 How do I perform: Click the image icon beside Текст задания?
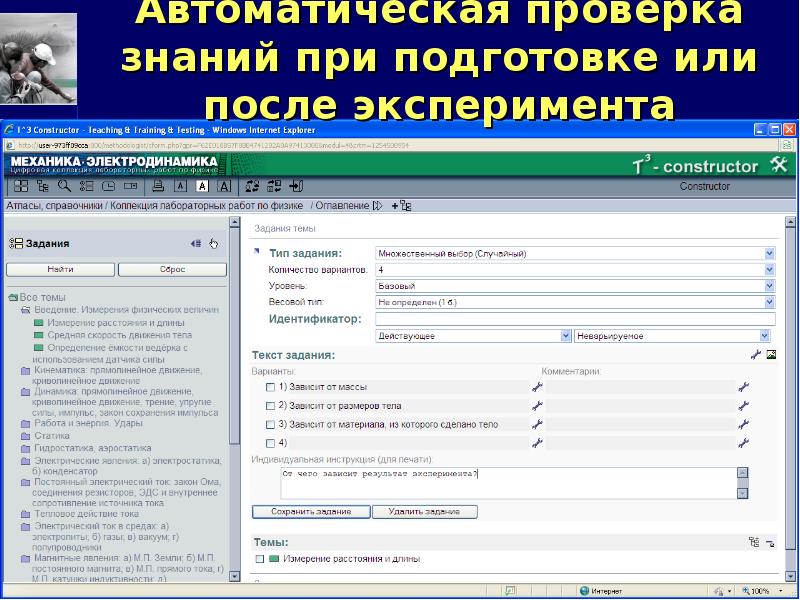[x=771, y=355]
